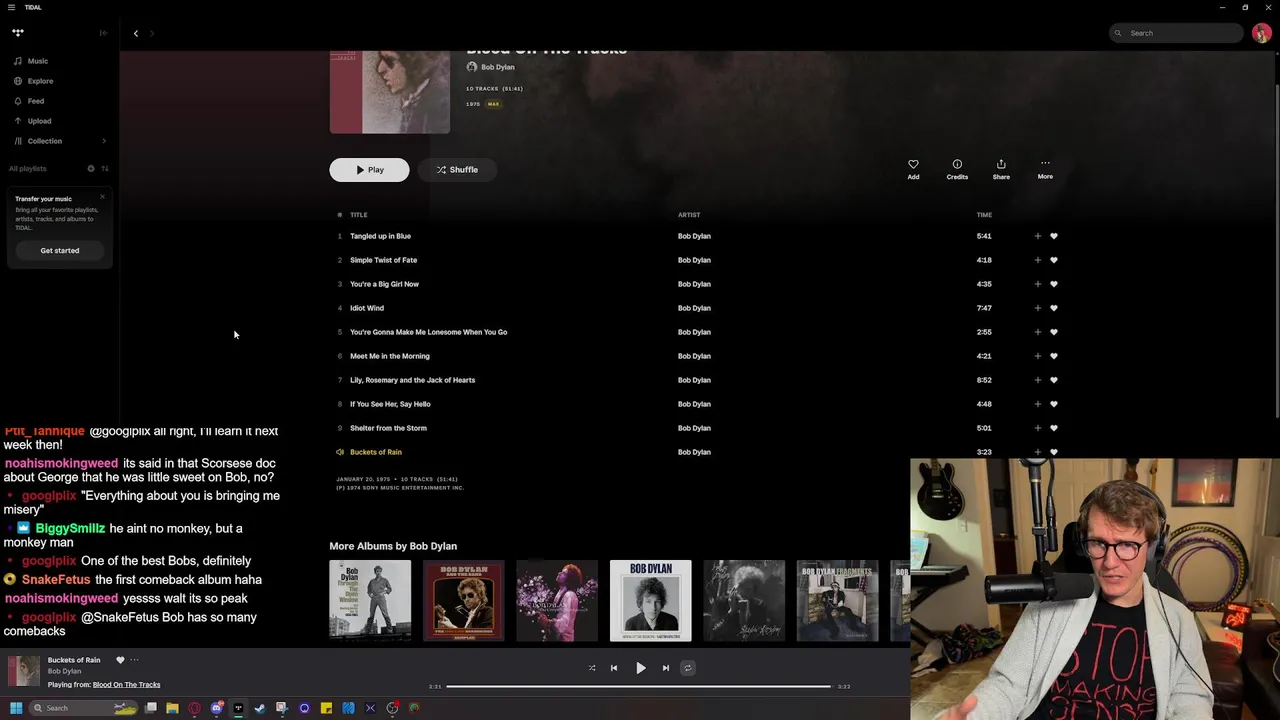This screenshot has width=1280, height=720.
Task: Favorite the now-playing track Buckets of Rain
Action: click(x=120, y=660)
